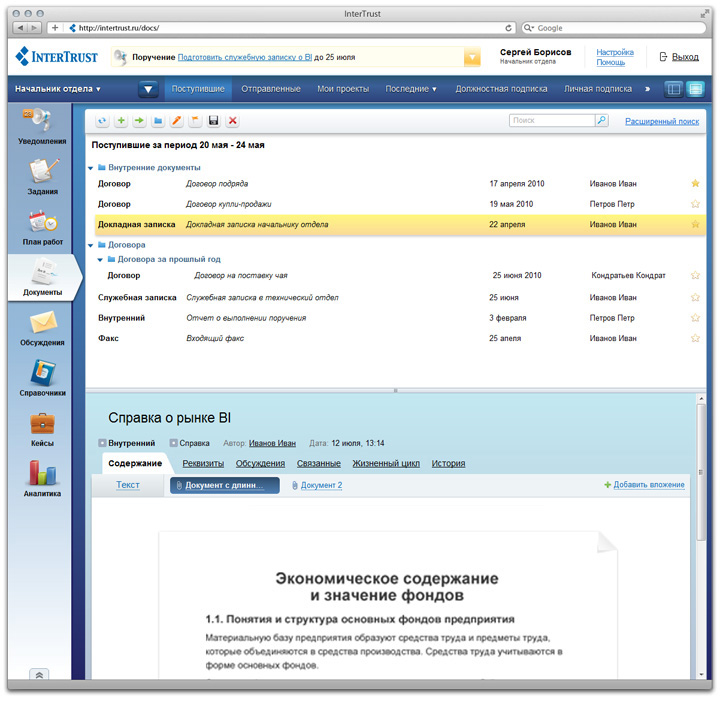Unstar the Договор подряда document

coord(695,184)
